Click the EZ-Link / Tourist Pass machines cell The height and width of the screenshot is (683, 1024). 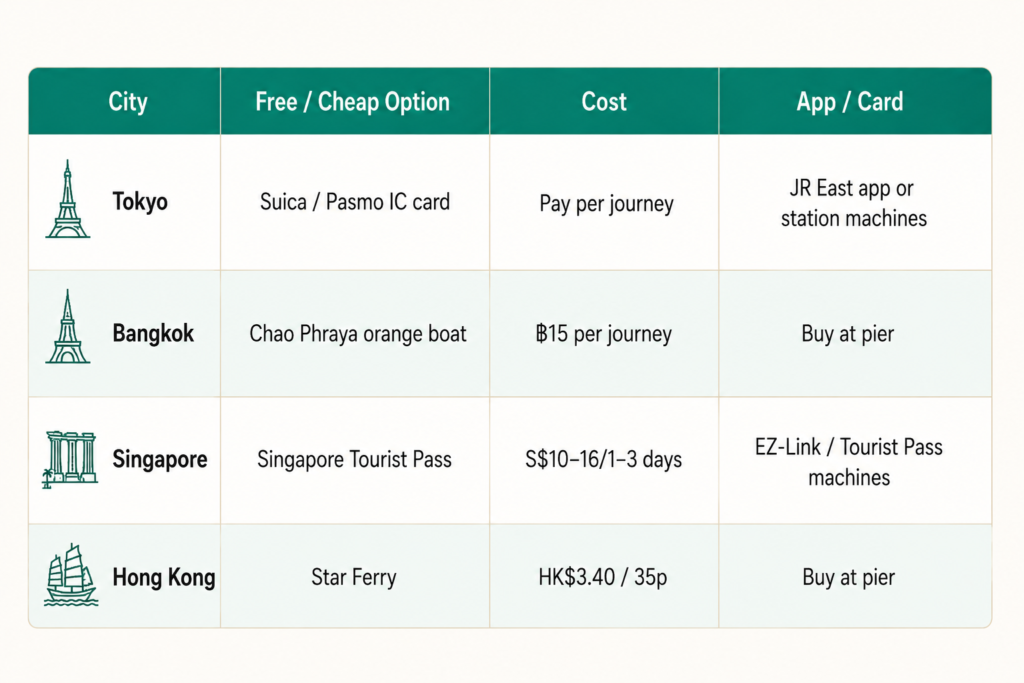pos(849,462)
